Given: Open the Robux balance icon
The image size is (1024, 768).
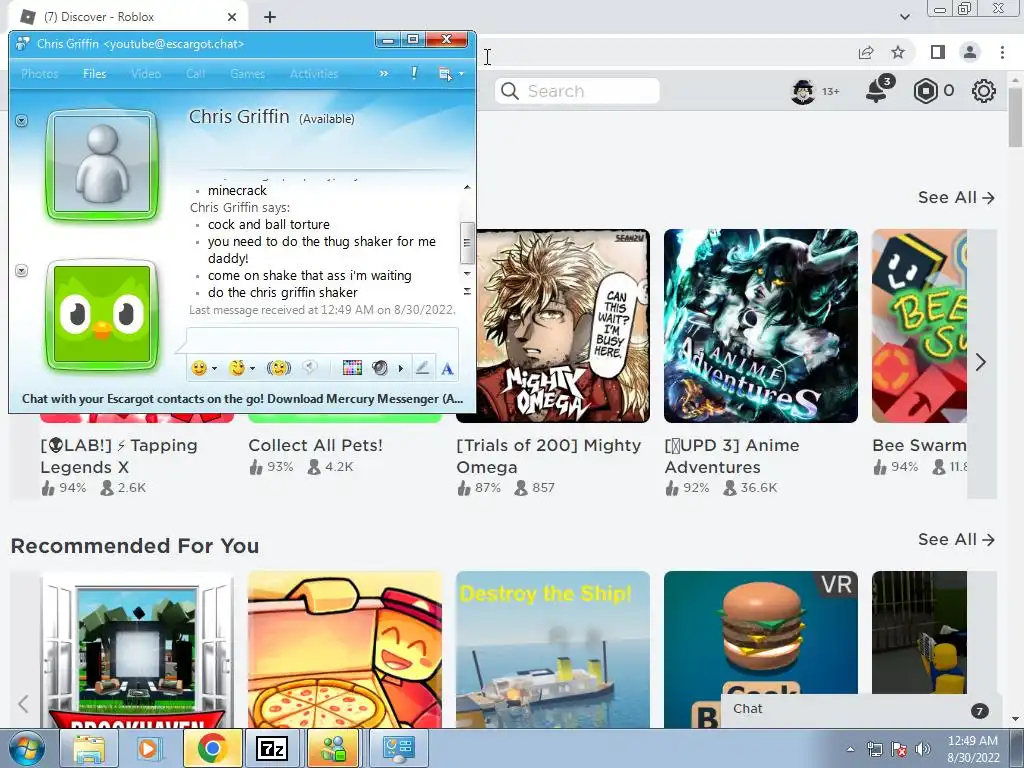Looking at the screenshot, I should (x=925, y=91).
